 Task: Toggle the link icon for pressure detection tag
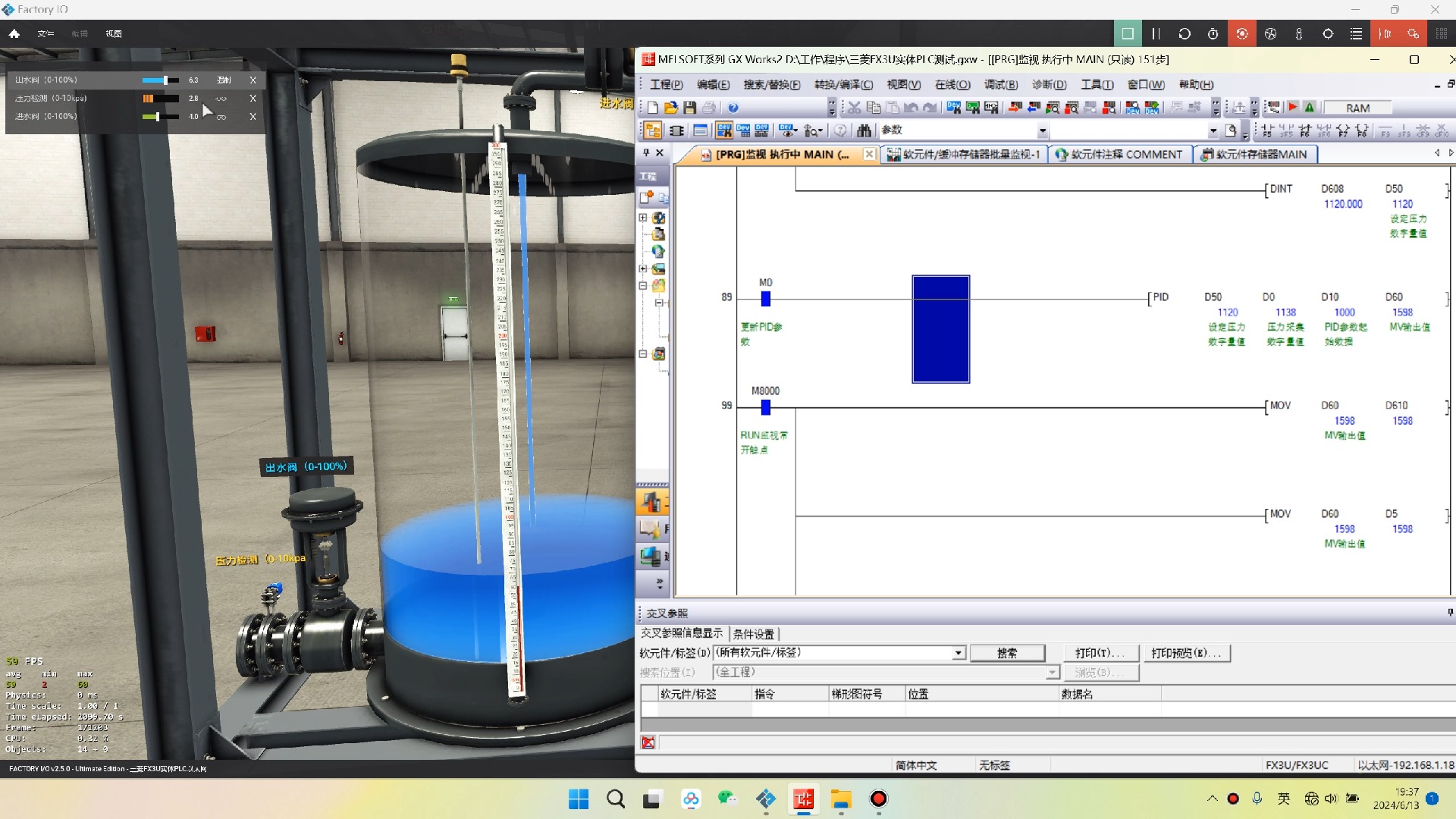[221, 99]
